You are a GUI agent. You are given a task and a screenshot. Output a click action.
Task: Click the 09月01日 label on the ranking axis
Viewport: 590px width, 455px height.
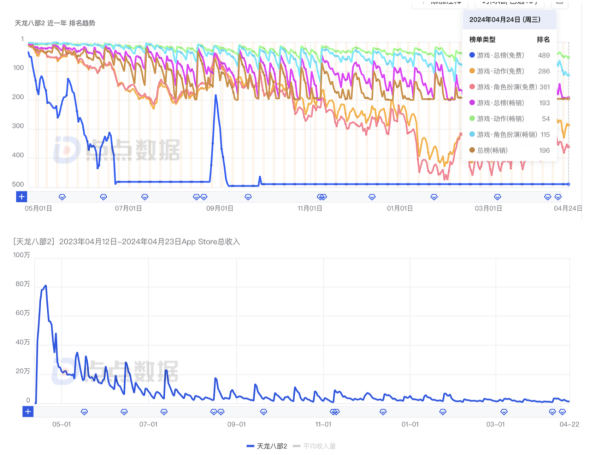tap(219, 208)
